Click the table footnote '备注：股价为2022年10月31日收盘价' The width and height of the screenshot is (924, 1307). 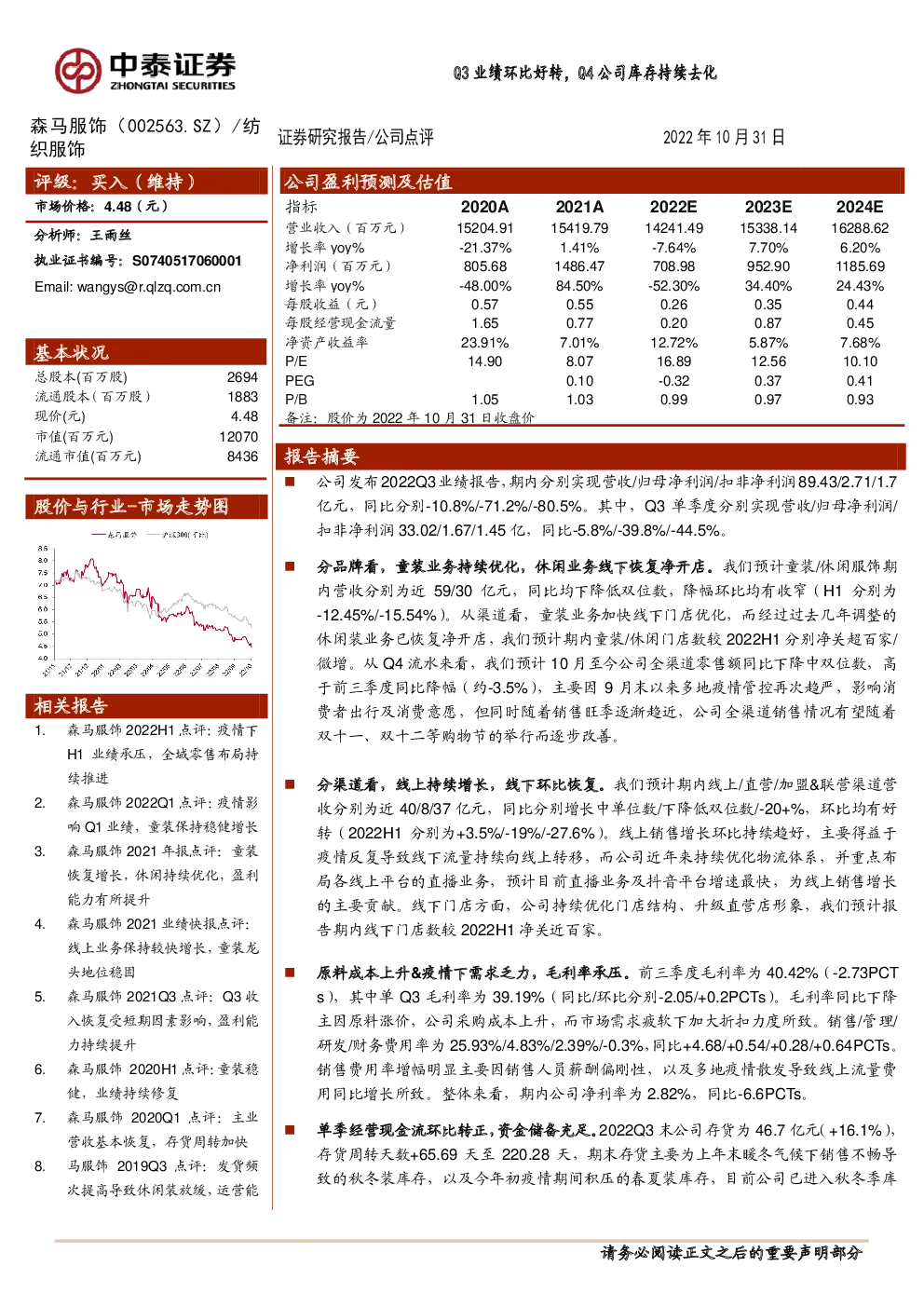tap(410, 418)
